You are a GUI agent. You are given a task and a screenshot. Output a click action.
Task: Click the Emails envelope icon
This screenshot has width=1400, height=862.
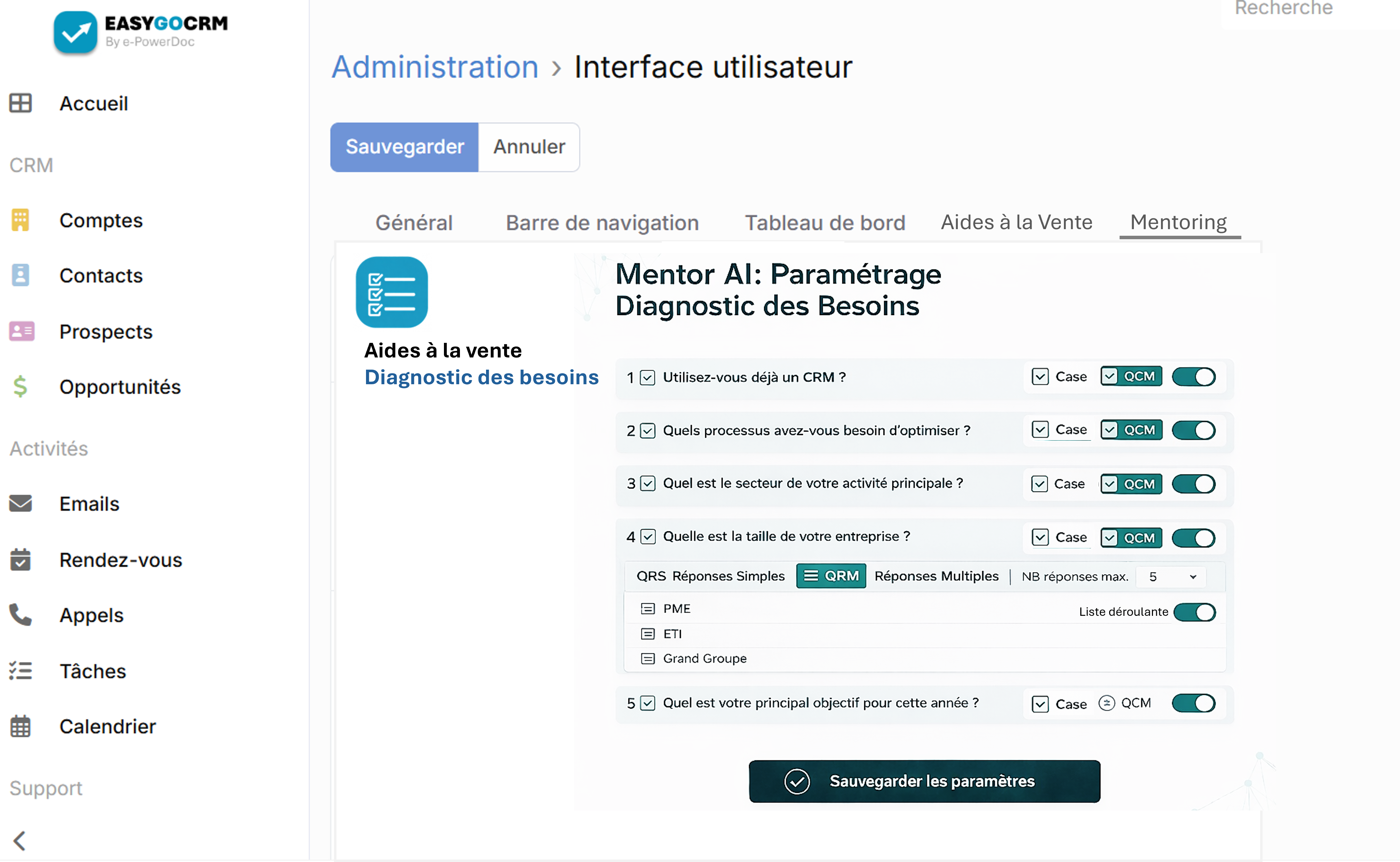(21, 503)
